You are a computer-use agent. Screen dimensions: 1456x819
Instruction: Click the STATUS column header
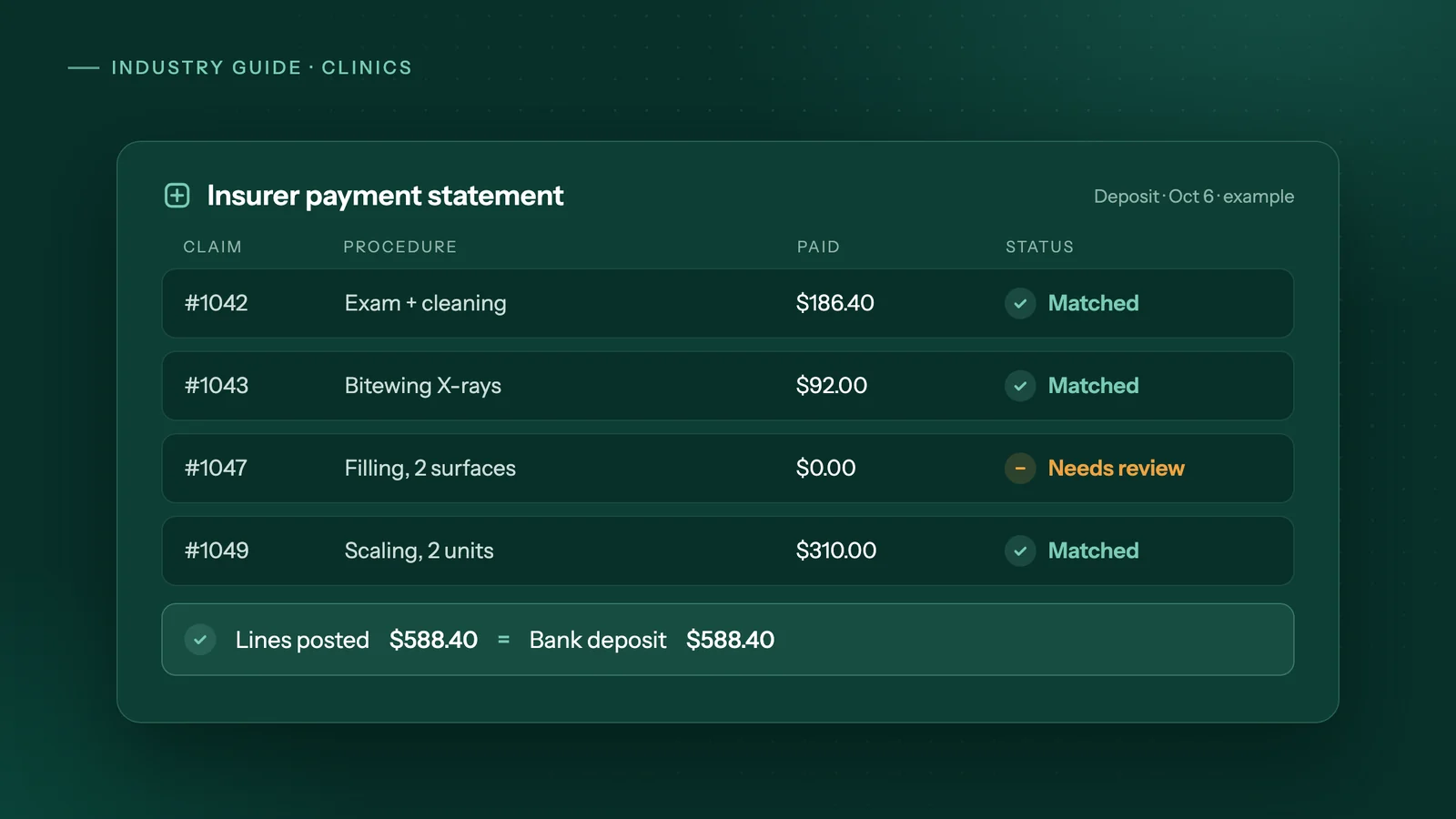point(1039,247)
